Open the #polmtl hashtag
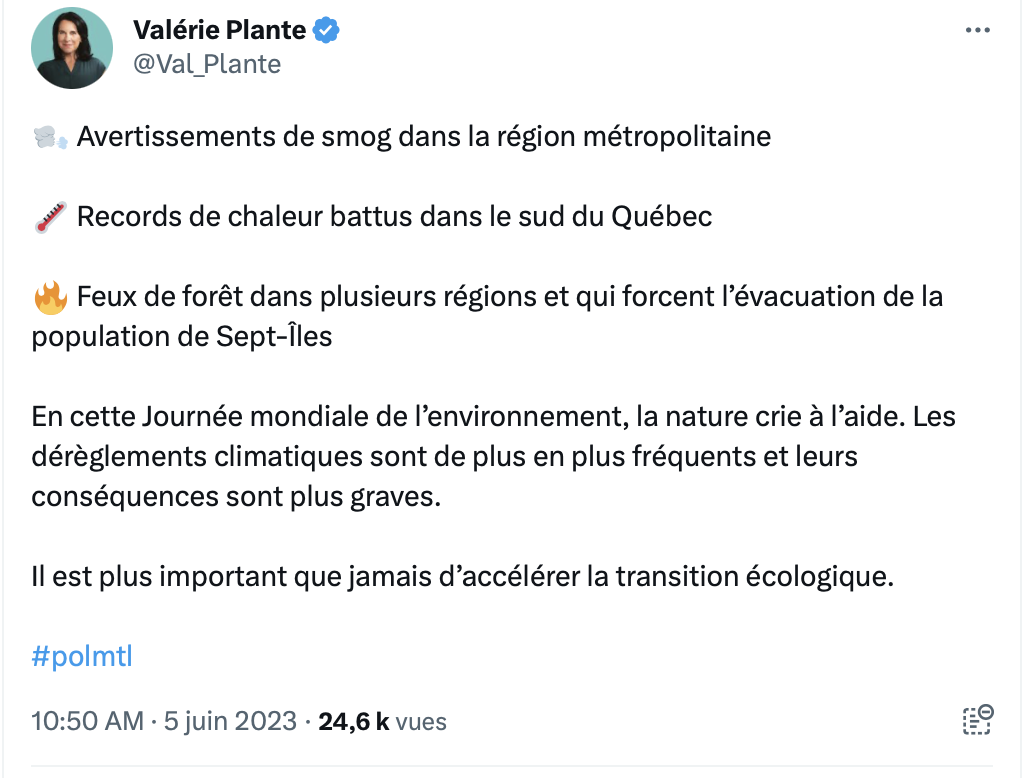The height and width of the screenshot is (778, 1030). tap(82, 656)
